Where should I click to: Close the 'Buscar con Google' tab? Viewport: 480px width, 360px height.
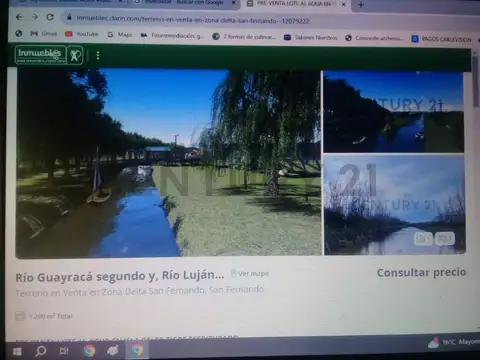[234, 3]
